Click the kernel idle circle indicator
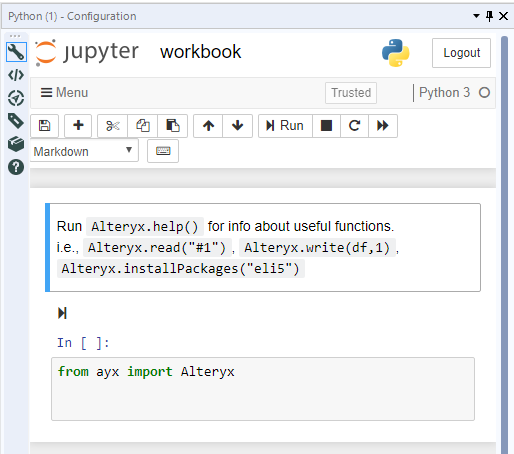This screenshot has width=514, height=454. pos(484,92)
